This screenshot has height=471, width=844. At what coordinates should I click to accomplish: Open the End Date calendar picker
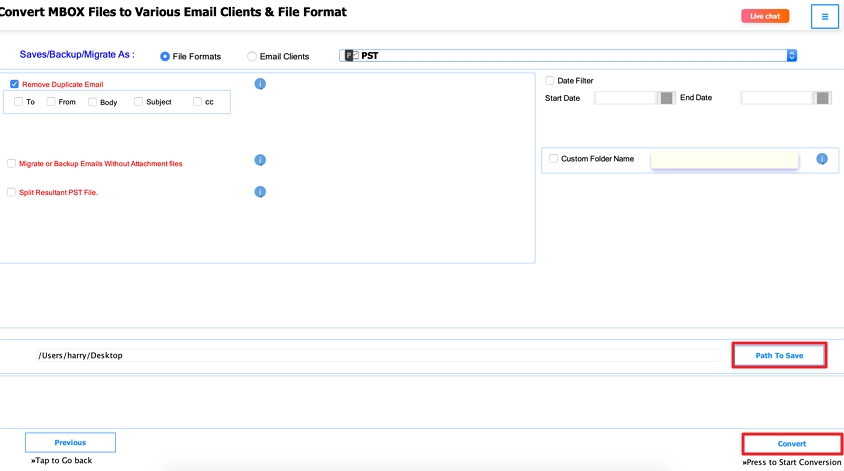tap(822, 98)
